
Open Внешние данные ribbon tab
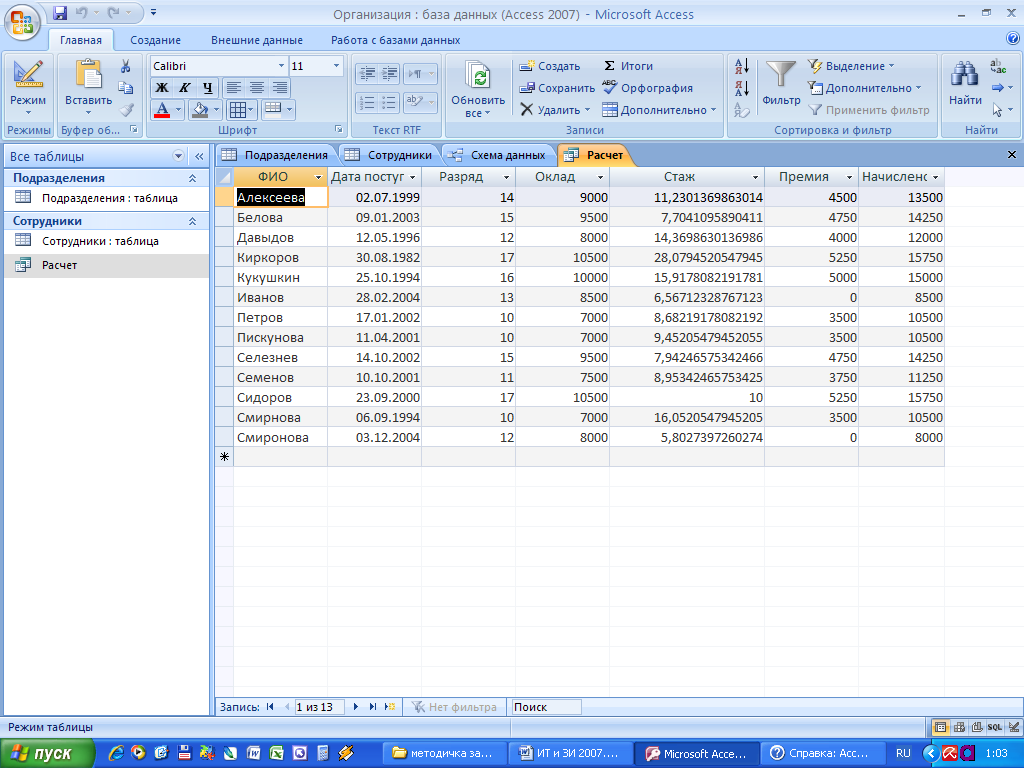257,40
